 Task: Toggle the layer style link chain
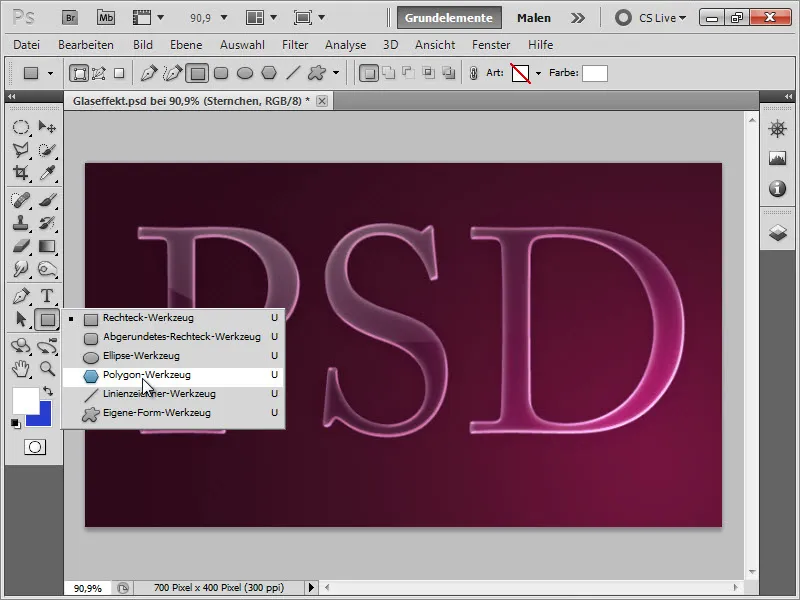(x=473, y=73)
